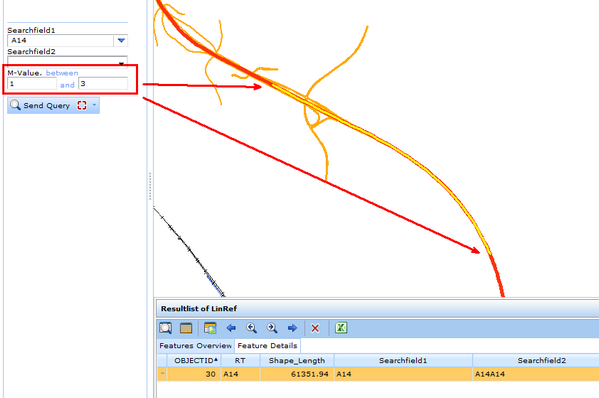The width and height of the screenshot is (599, 398).
Task: Click the map picture icon in result toolbar
Action: pyautogui.click(x=210, y=328)
